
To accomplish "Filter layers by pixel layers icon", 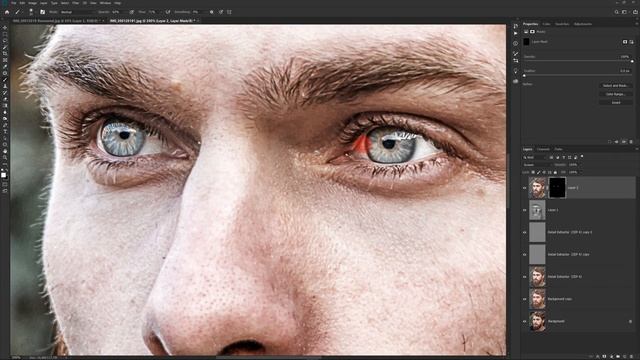I will [x=551, y=157].
